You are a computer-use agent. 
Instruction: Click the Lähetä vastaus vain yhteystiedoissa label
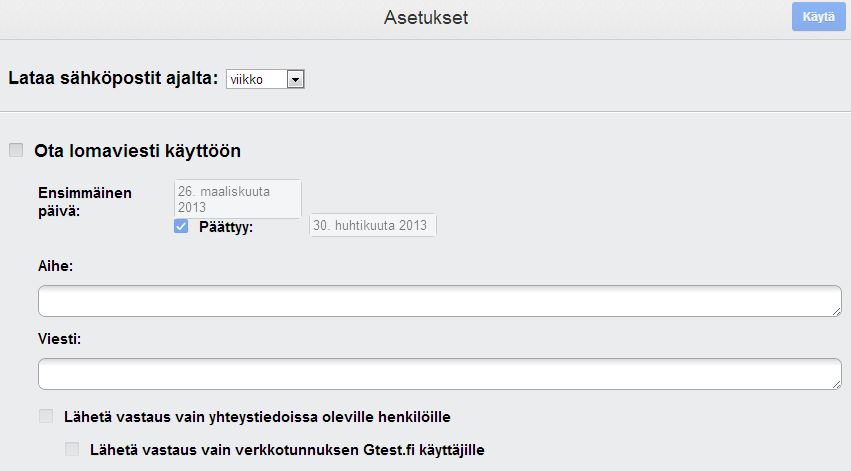point(264,416)
